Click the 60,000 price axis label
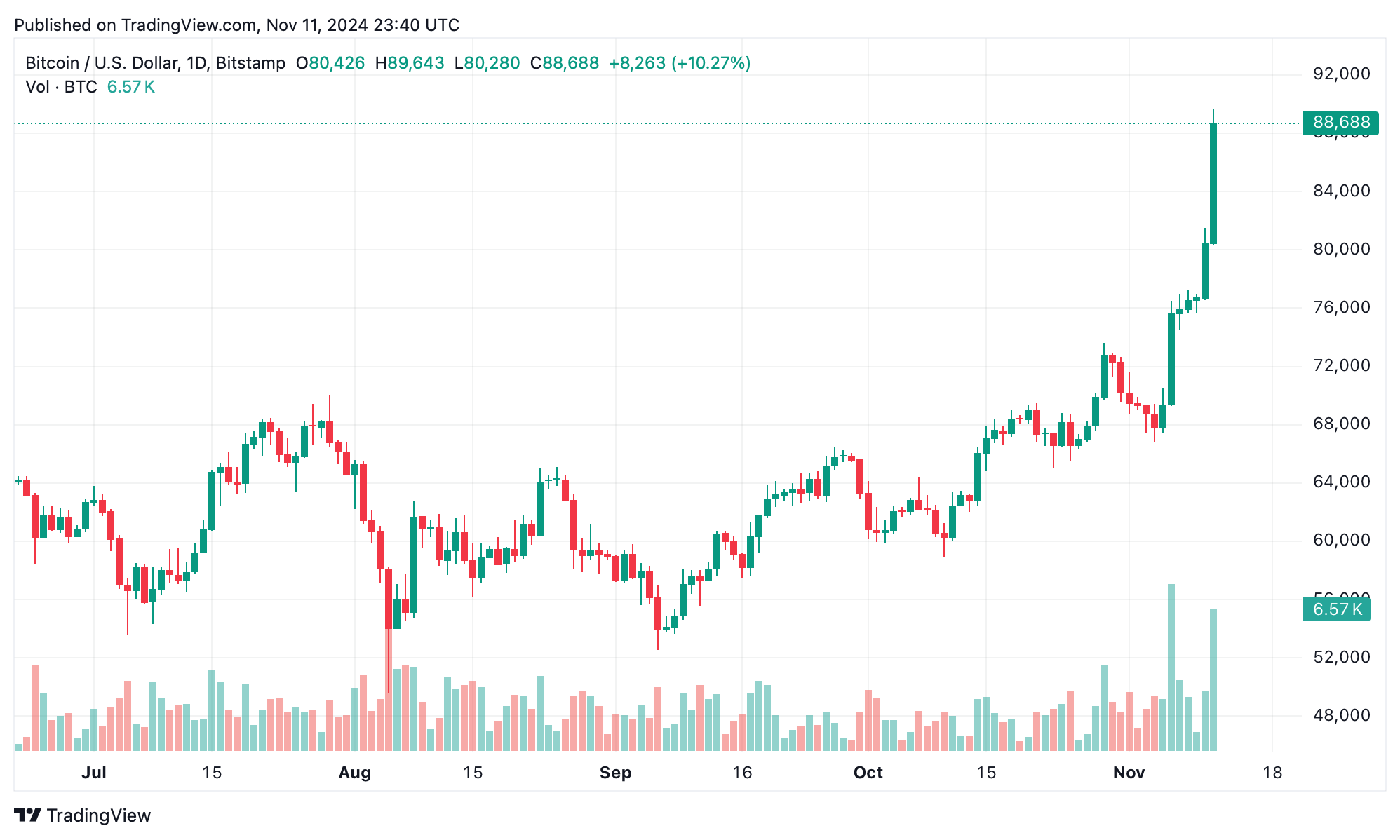This screenshot has width=1400, height=840. click(x=1341, y=540)
